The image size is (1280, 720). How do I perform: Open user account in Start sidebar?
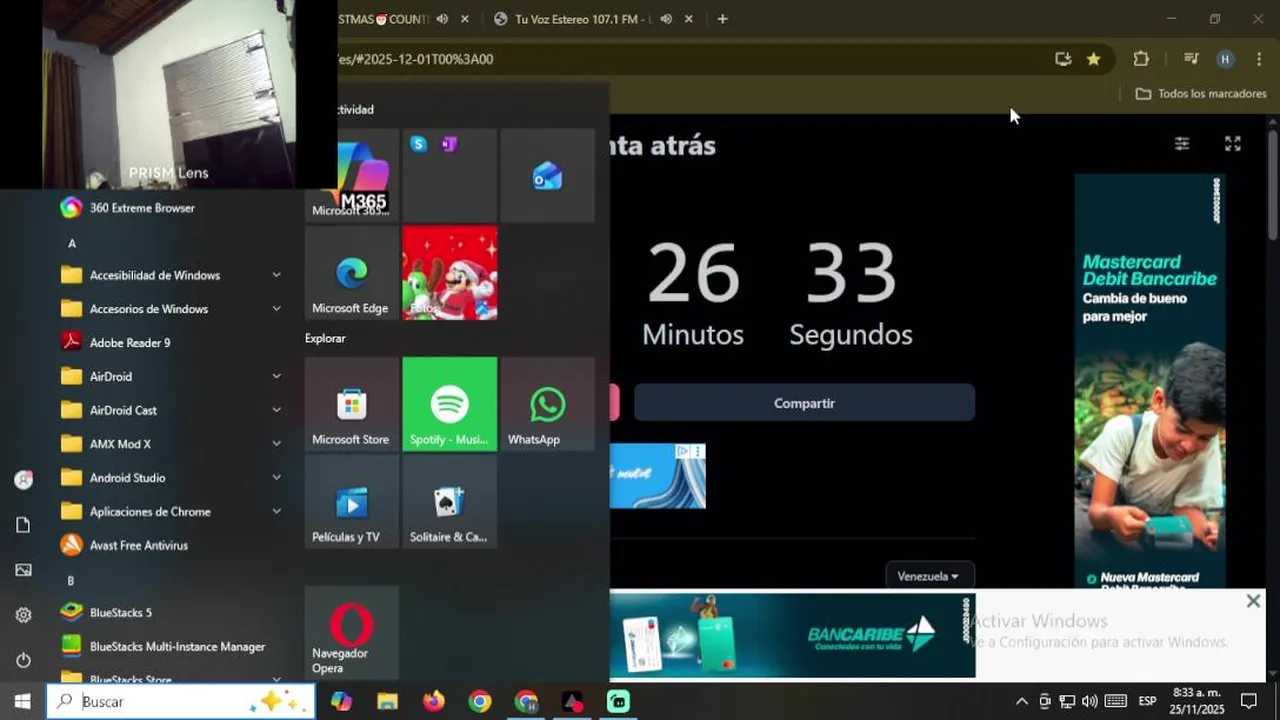coord(23,480)
